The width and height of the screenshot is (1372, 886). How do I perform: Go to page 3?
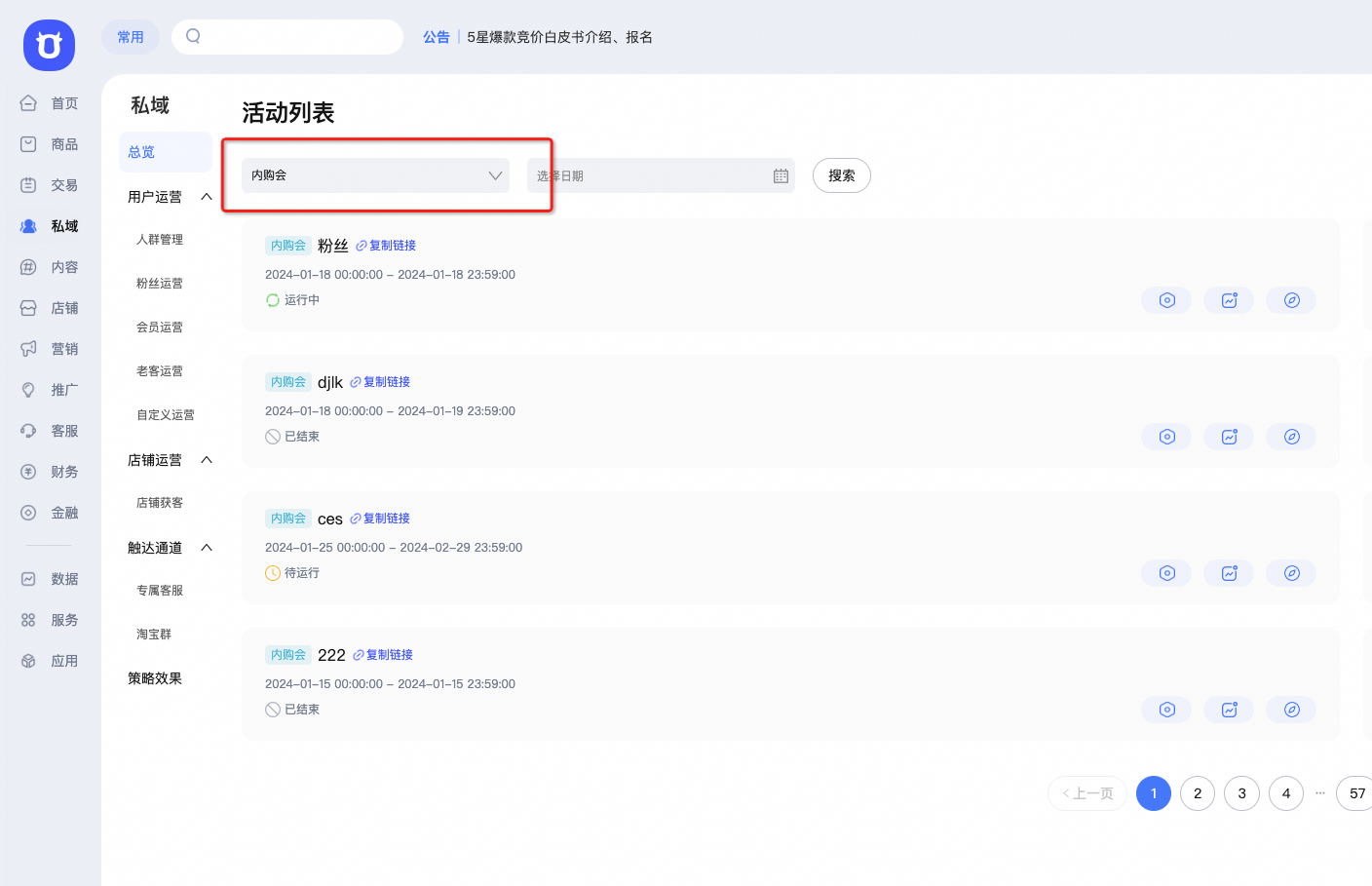[1241, 793]
